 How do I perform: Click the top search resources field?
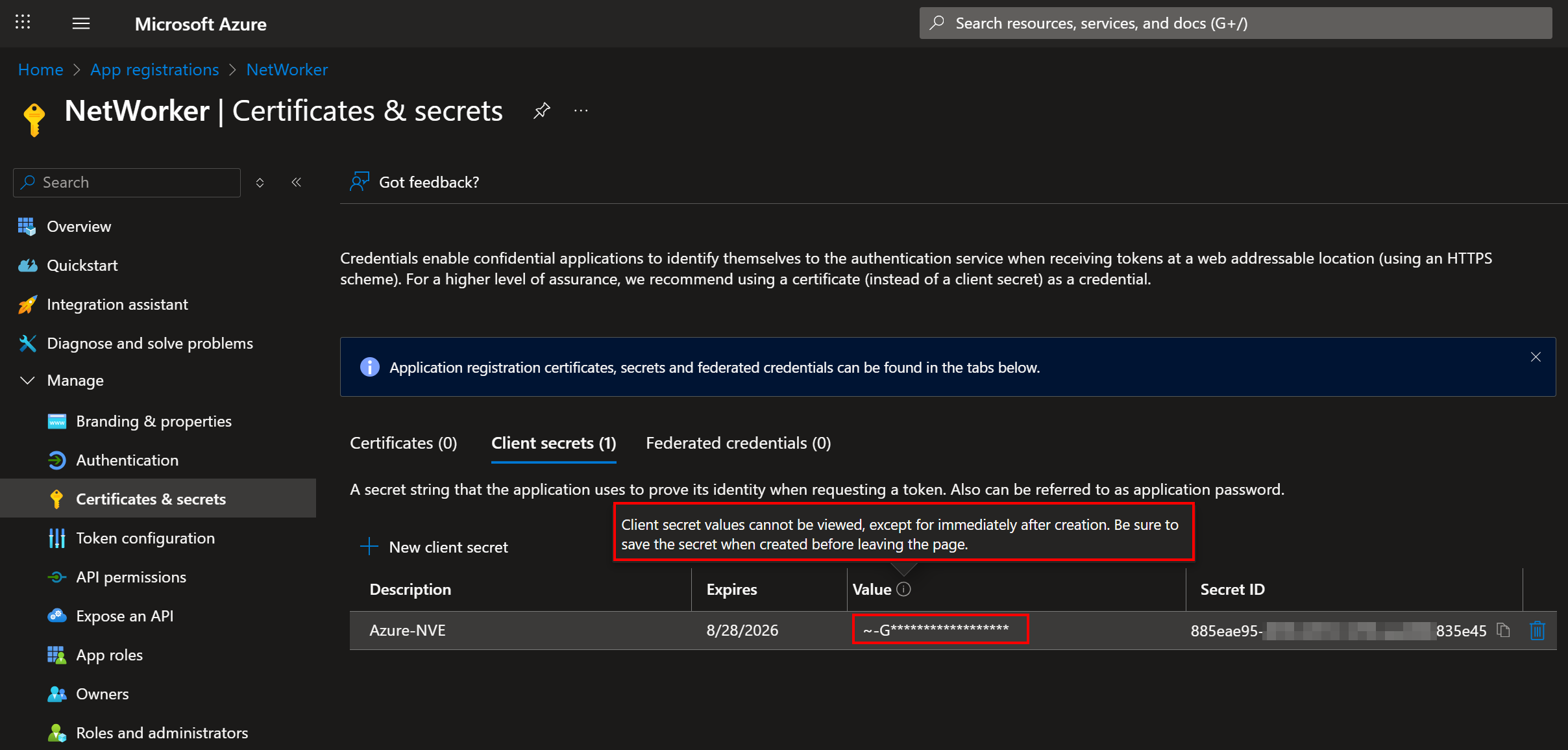click(x=1233, y=23)
